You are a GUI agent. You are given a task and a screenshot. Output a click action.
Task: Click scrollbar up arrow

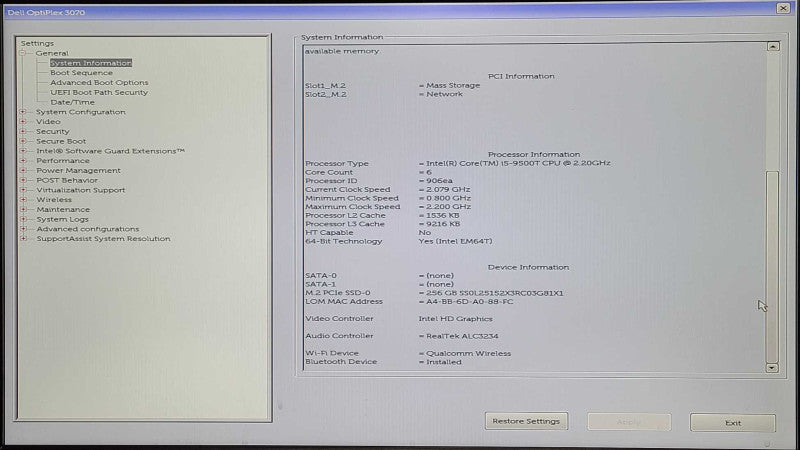pyautogui.click(x=773, y=46)
